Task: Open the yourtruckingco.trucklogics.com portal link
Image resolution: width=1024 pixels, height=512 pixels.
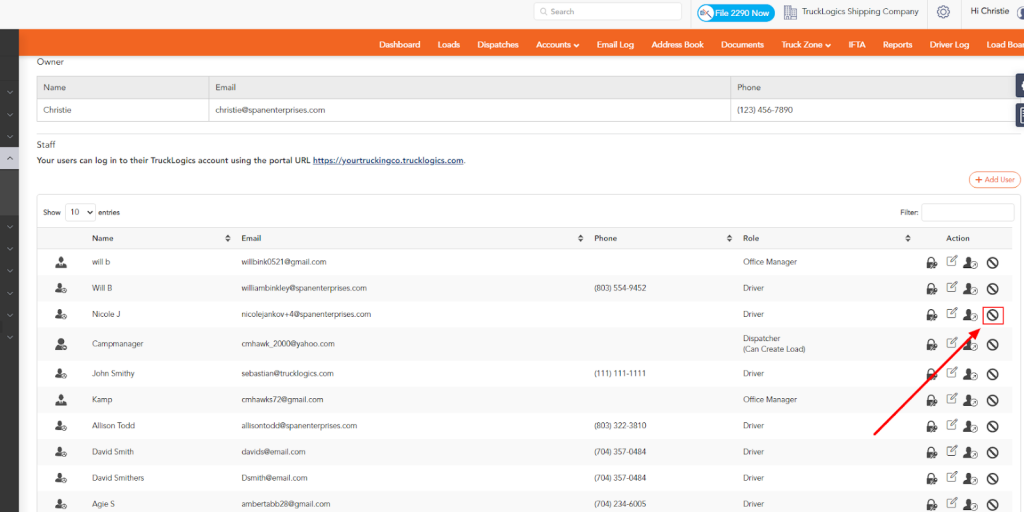Action: pos(388,160)
